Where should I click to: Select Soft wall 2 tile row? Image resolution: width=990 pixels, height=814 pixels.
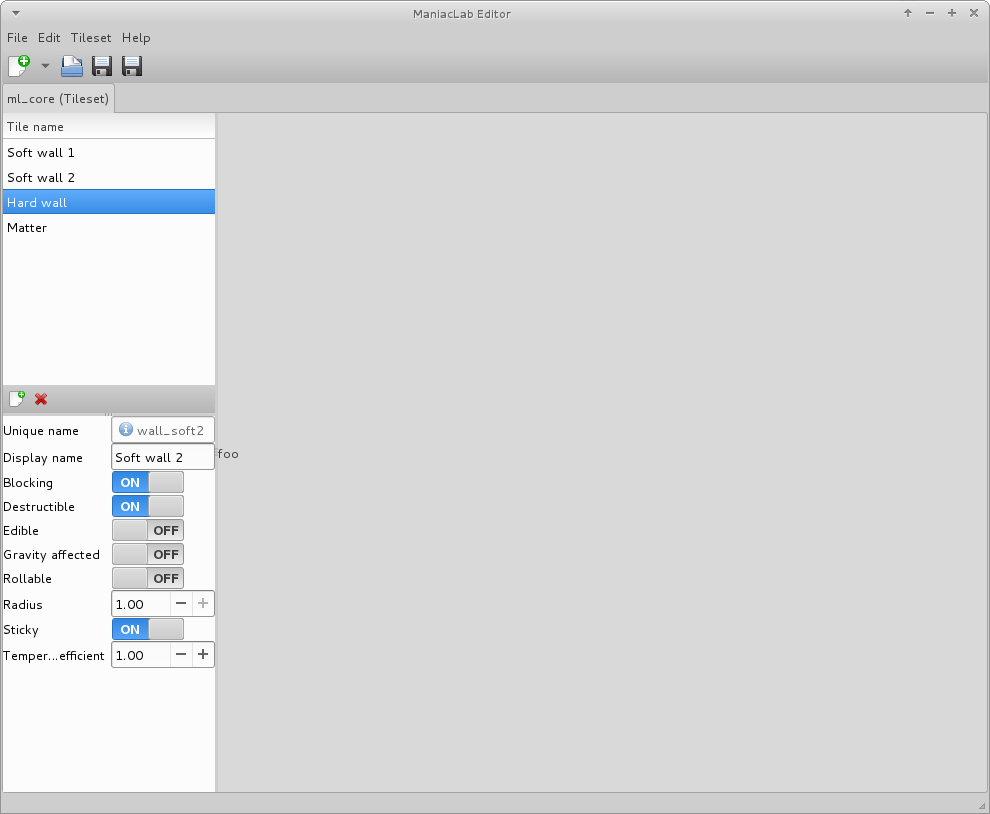click(109, 177)
